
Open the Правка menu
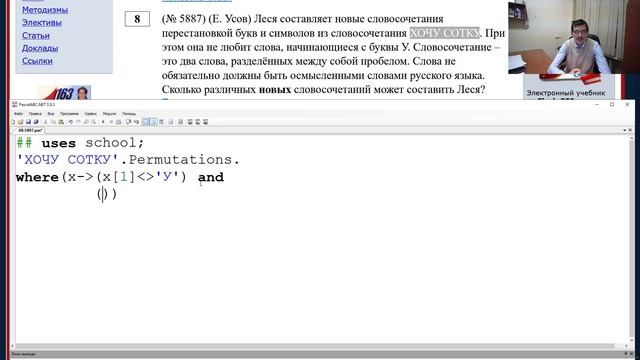35,113
